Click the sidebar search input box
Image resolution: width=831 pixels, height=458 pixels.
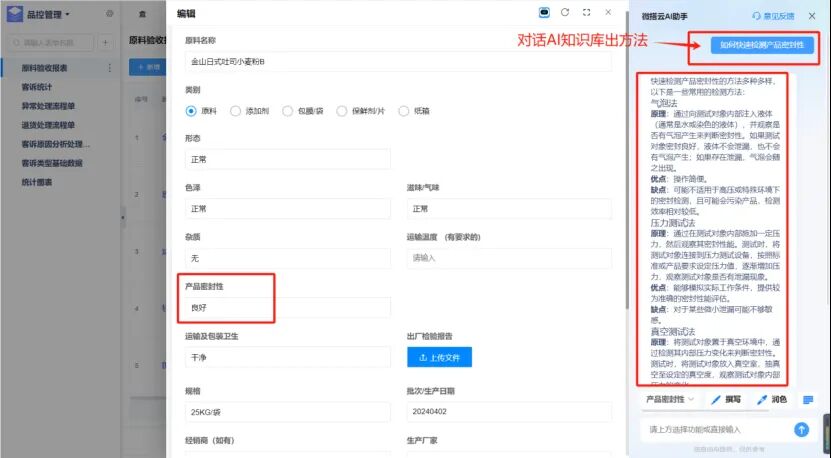pos(51,42)
